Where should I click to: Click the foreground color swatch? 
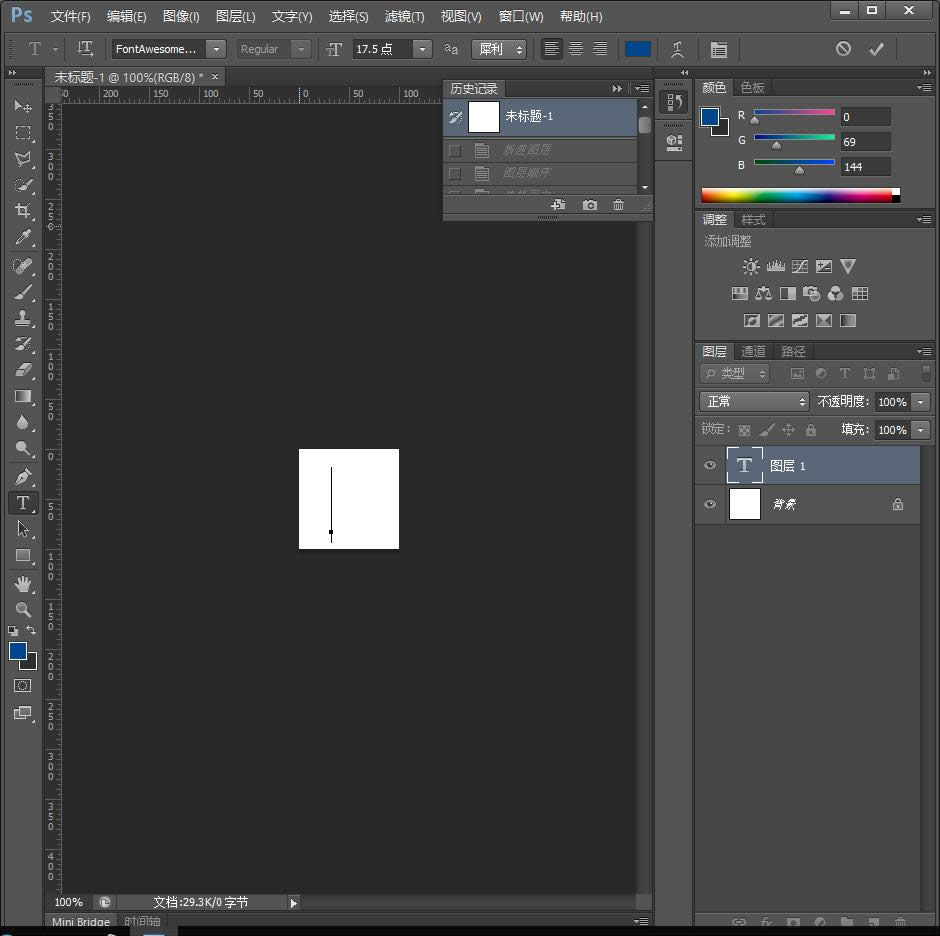pyautogui.click(x=18, y=651)
